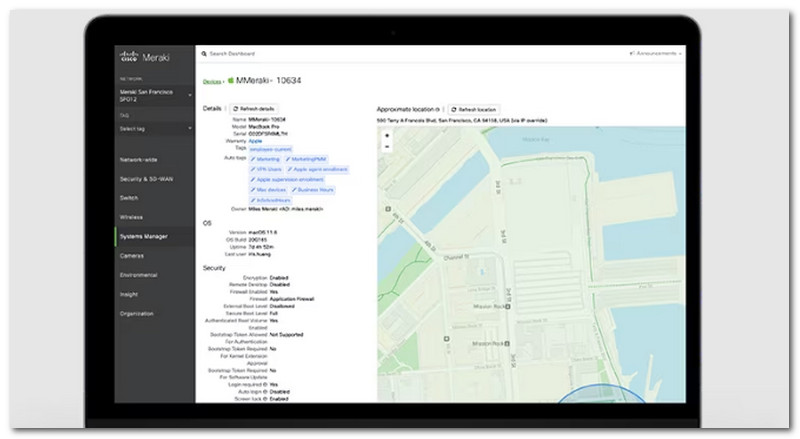This screenshot has width=800, height=439.
Task: Click the device serial number value
Action: (268, 134)
